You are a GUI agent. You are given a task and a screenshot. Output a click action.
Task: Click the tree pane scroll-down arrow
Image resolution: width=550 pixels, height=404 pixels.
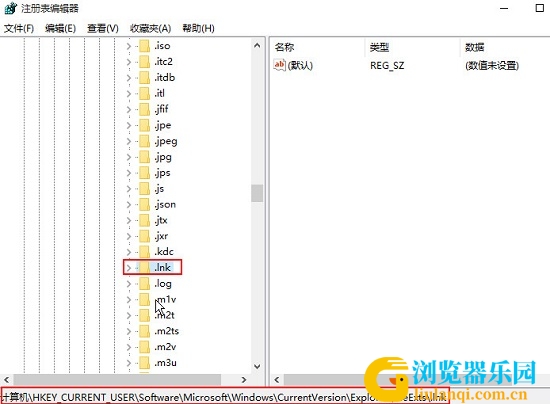257,366
